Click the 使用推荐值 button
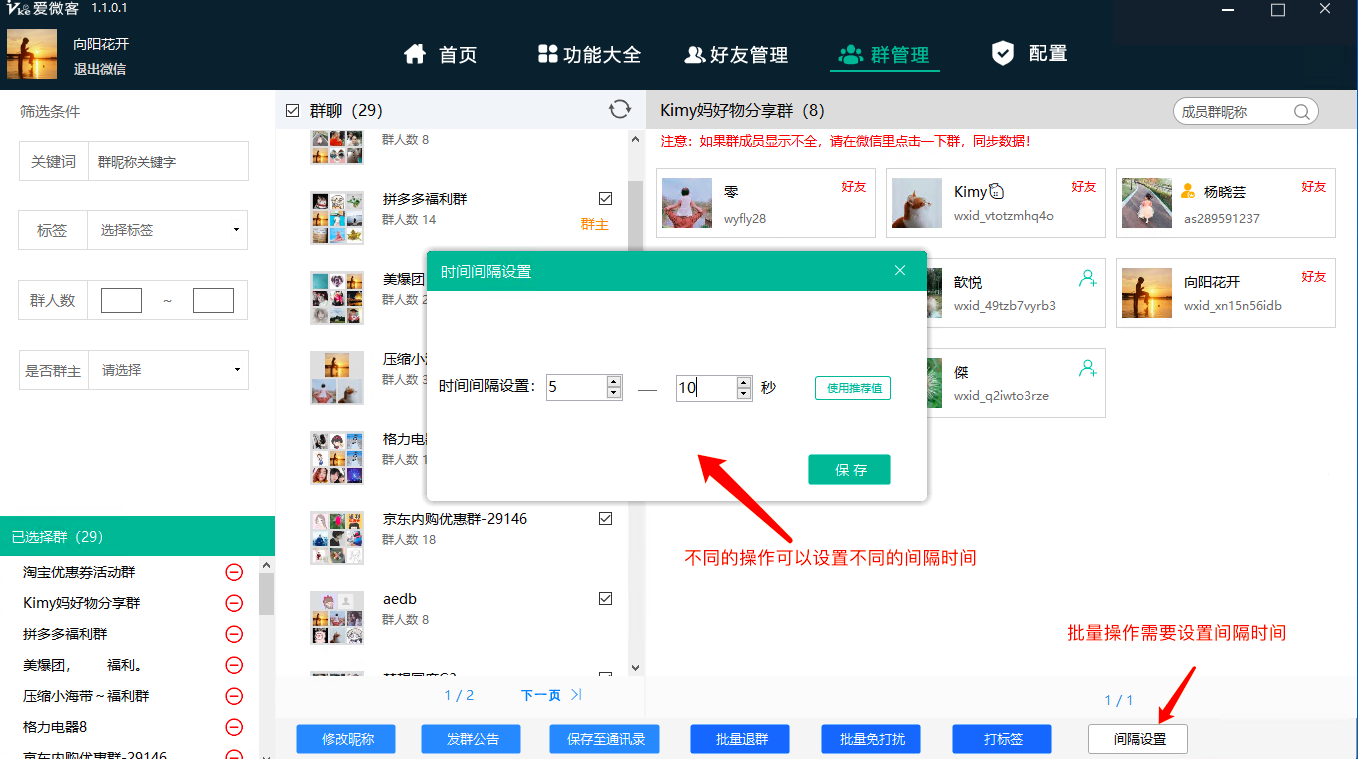The height and width of the screenshot is (759, 1358). [853, 388]
